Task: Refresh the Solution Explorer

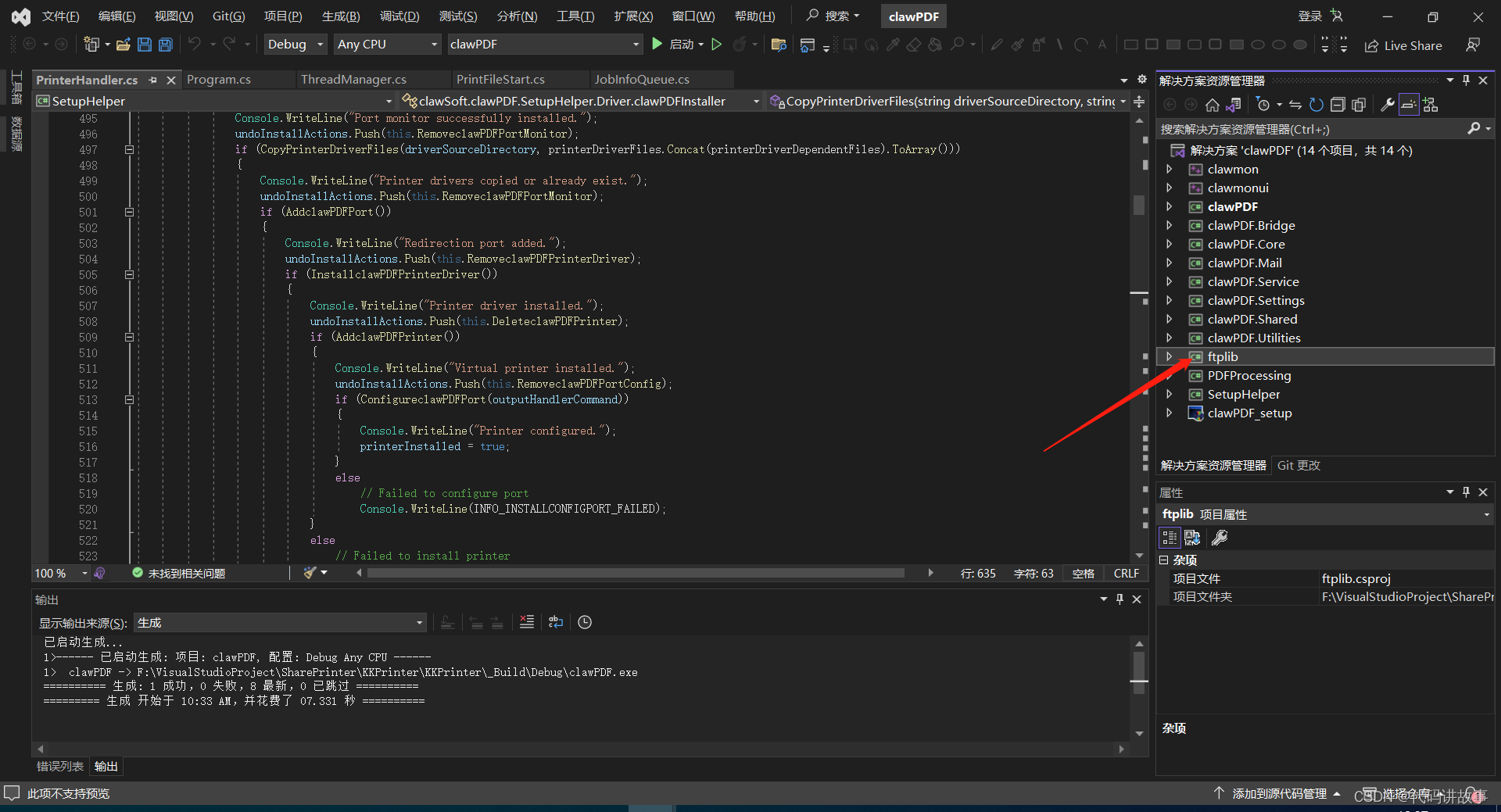Action: tap(1317, 105)
